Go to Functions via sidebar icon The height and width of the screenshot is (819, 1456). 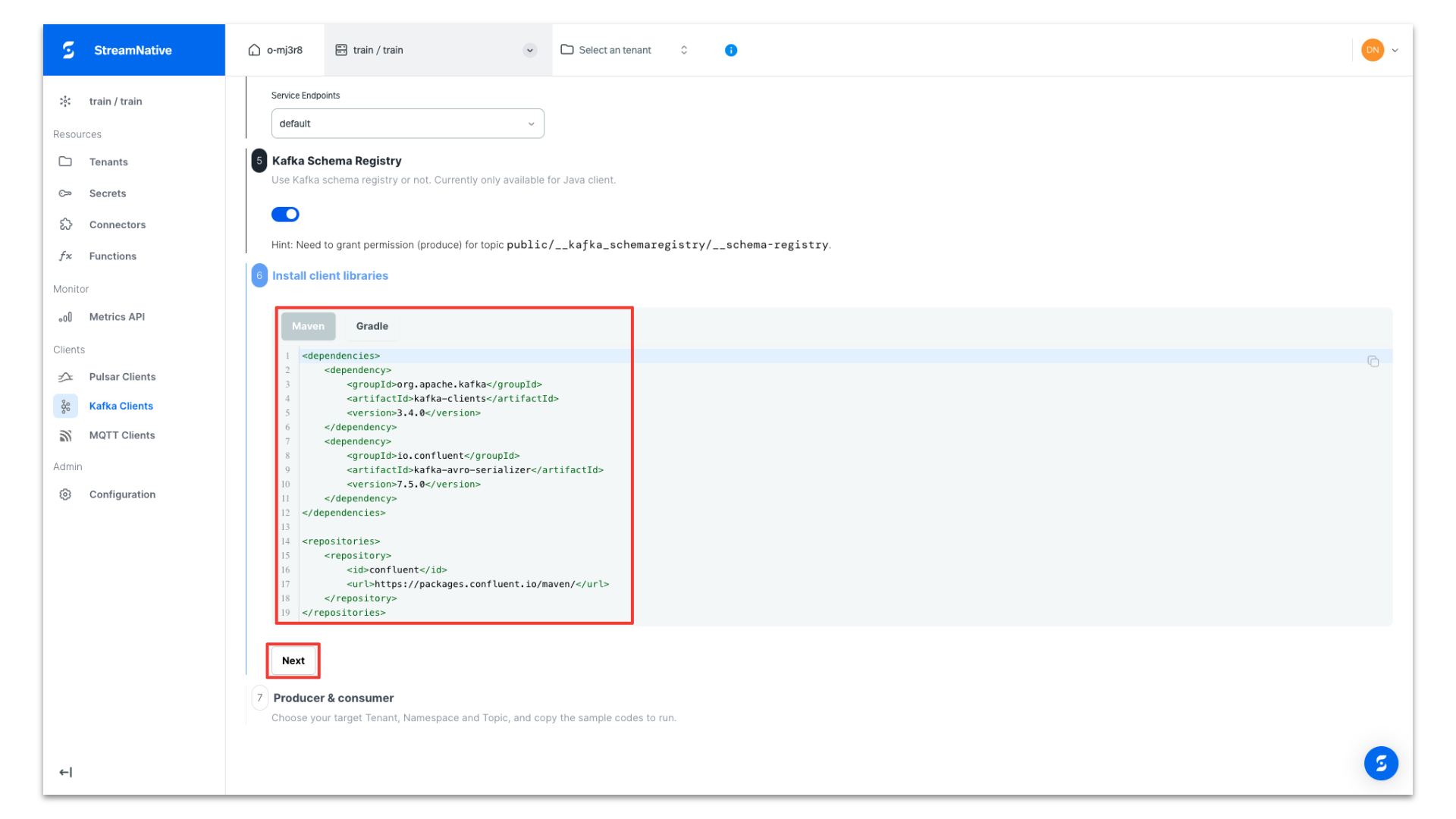[112, 256]
